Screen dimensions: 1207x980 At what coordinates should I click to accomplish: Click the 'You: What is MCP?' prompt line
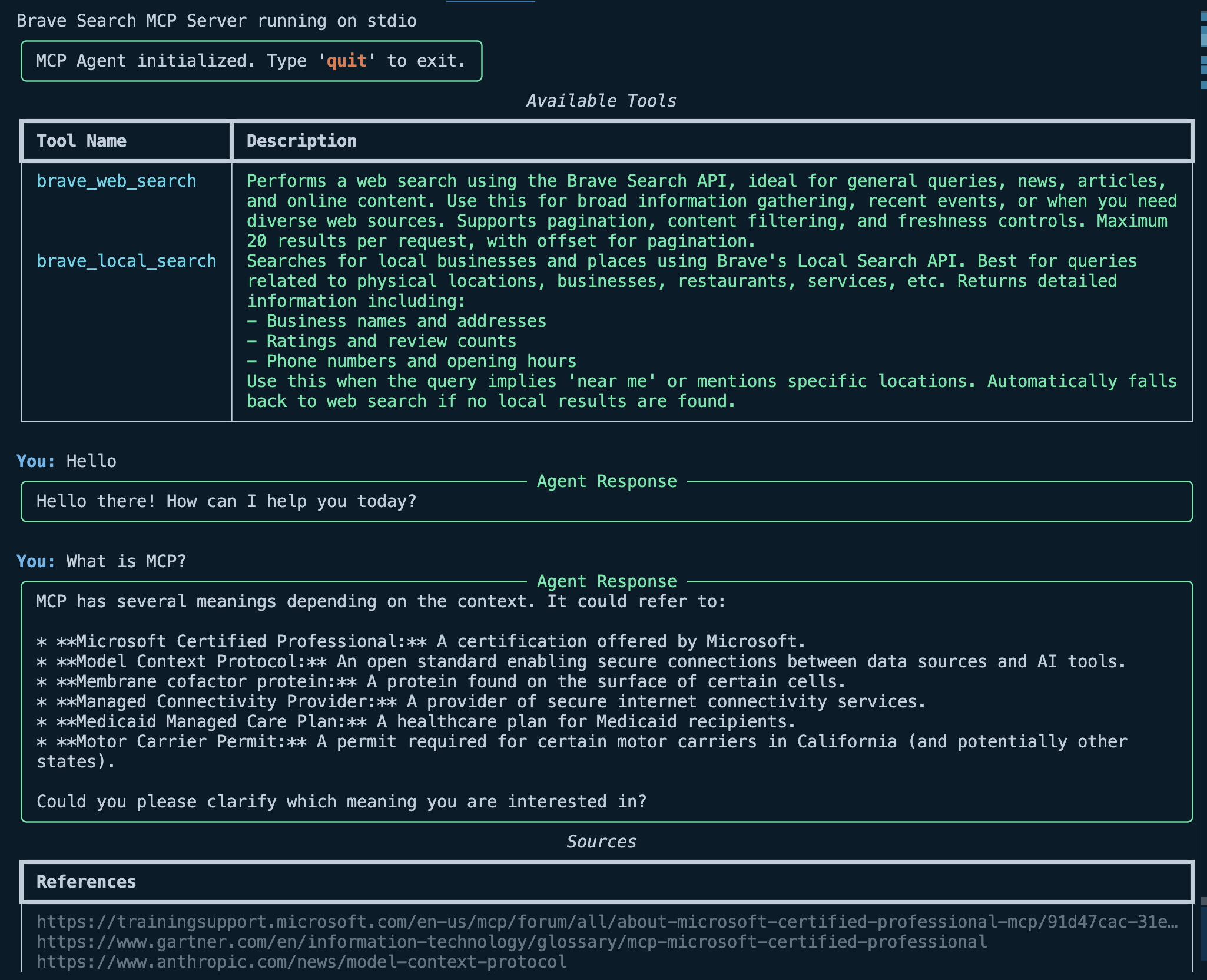(101, 561)
